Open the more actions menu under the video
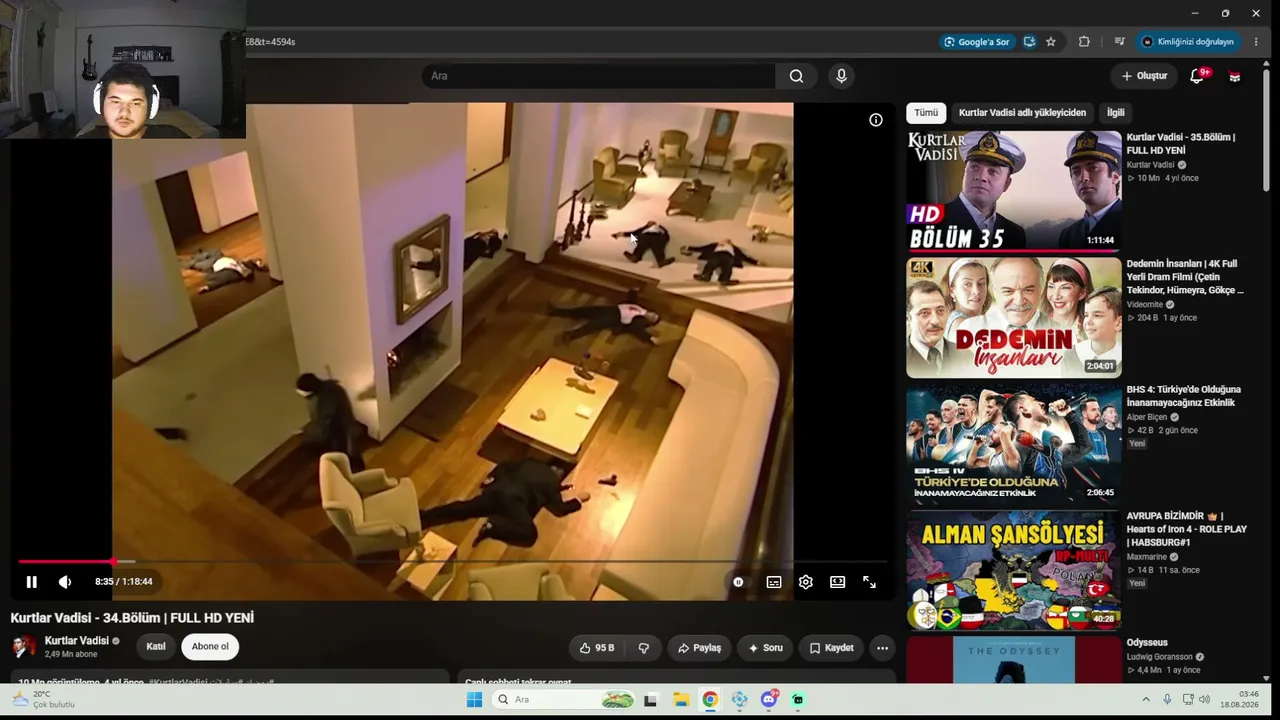Viewport: 1280px width, 720px height. click(x=882, y=648)
